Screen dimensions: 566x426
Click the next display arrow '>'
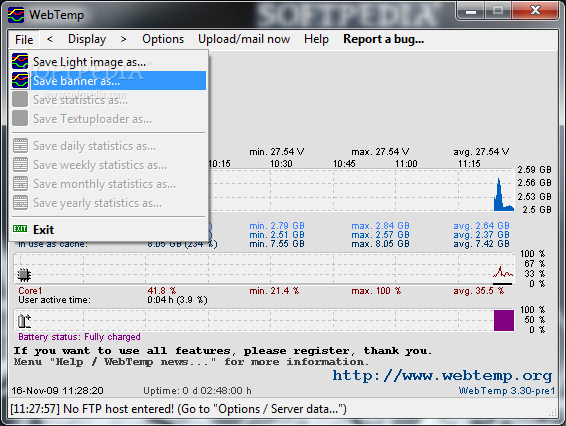pyautogui.click(x=123, y=39)
